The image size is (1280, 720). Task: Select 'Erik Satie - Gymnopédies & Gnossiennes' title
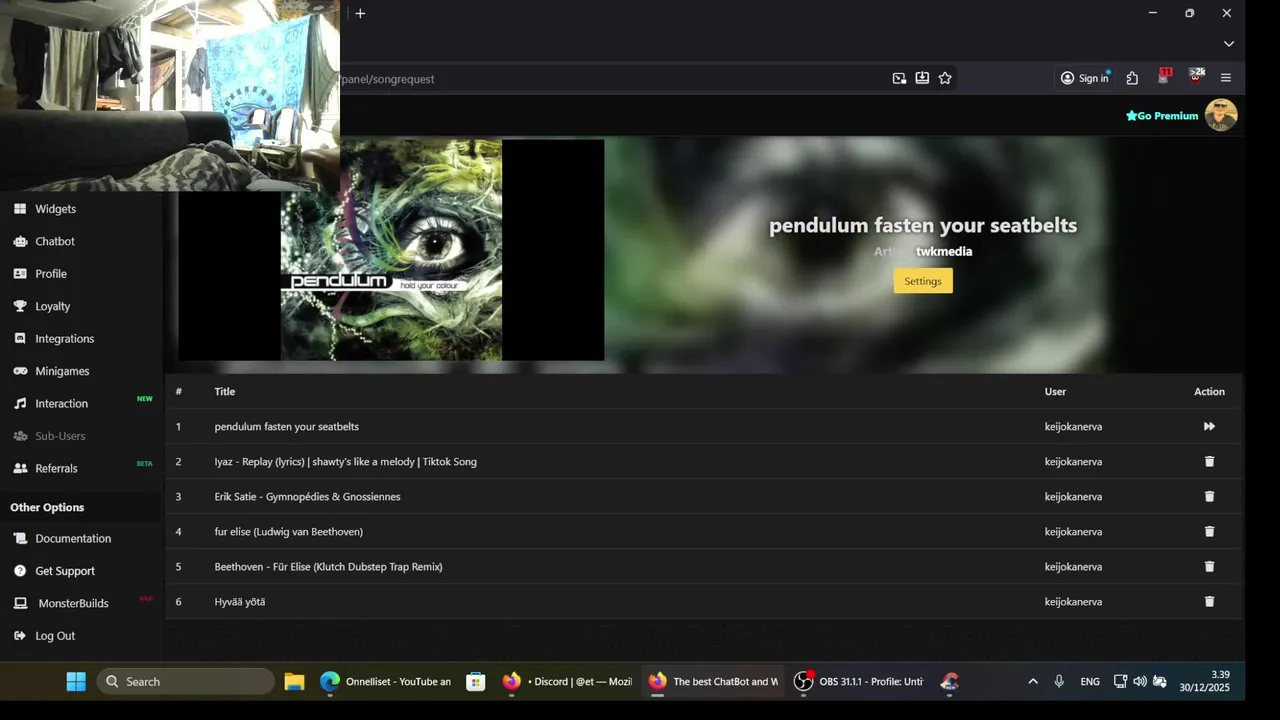(307, 497)
